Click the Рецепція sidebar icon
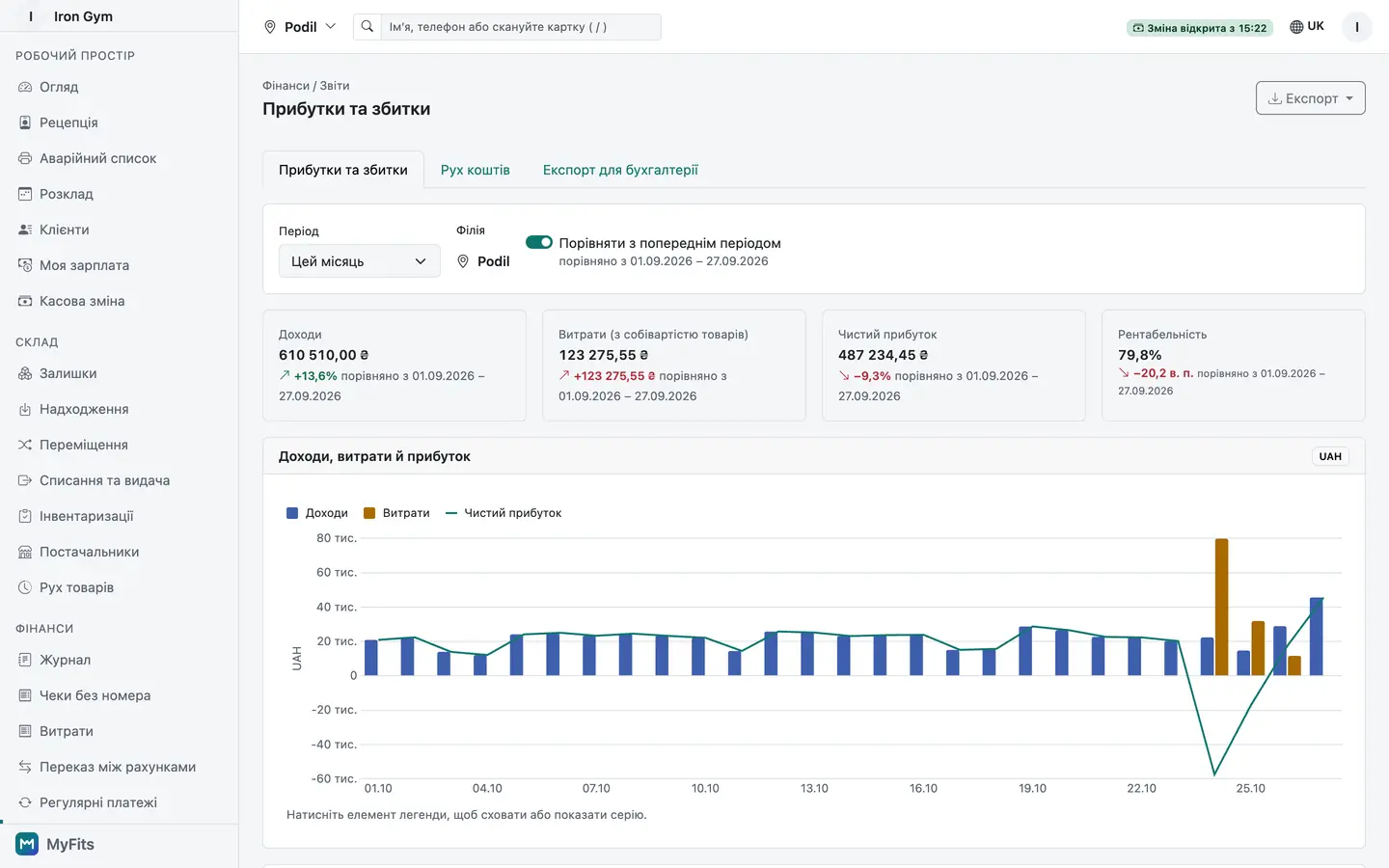This screenshot has height=868, width=1389. click(x=25, y=122)
